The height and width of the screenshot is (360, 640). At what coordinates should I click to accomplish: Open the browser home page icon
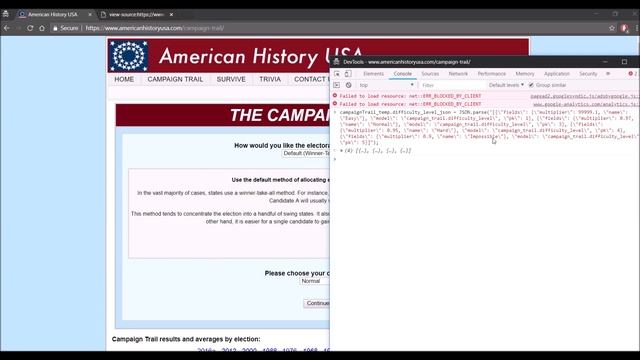tap(42, 28)
